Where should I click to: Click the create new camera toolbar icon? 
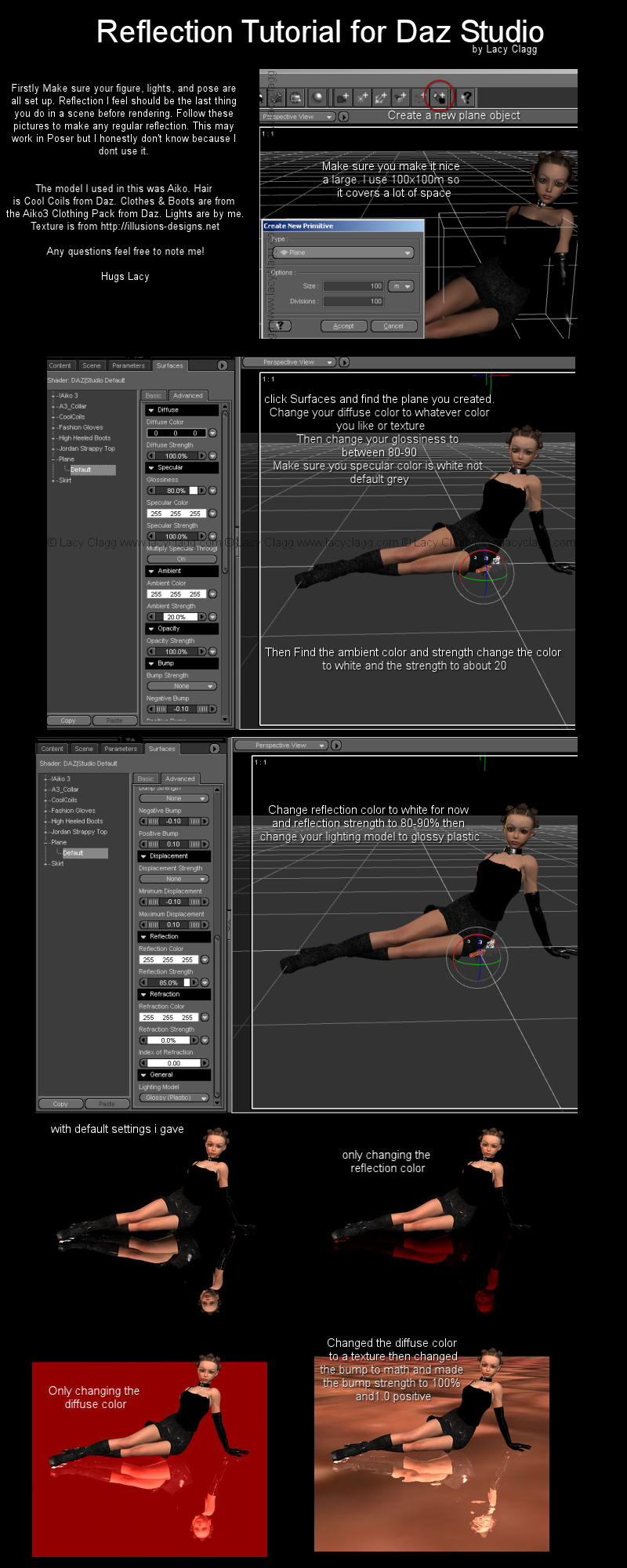[342, 97]
